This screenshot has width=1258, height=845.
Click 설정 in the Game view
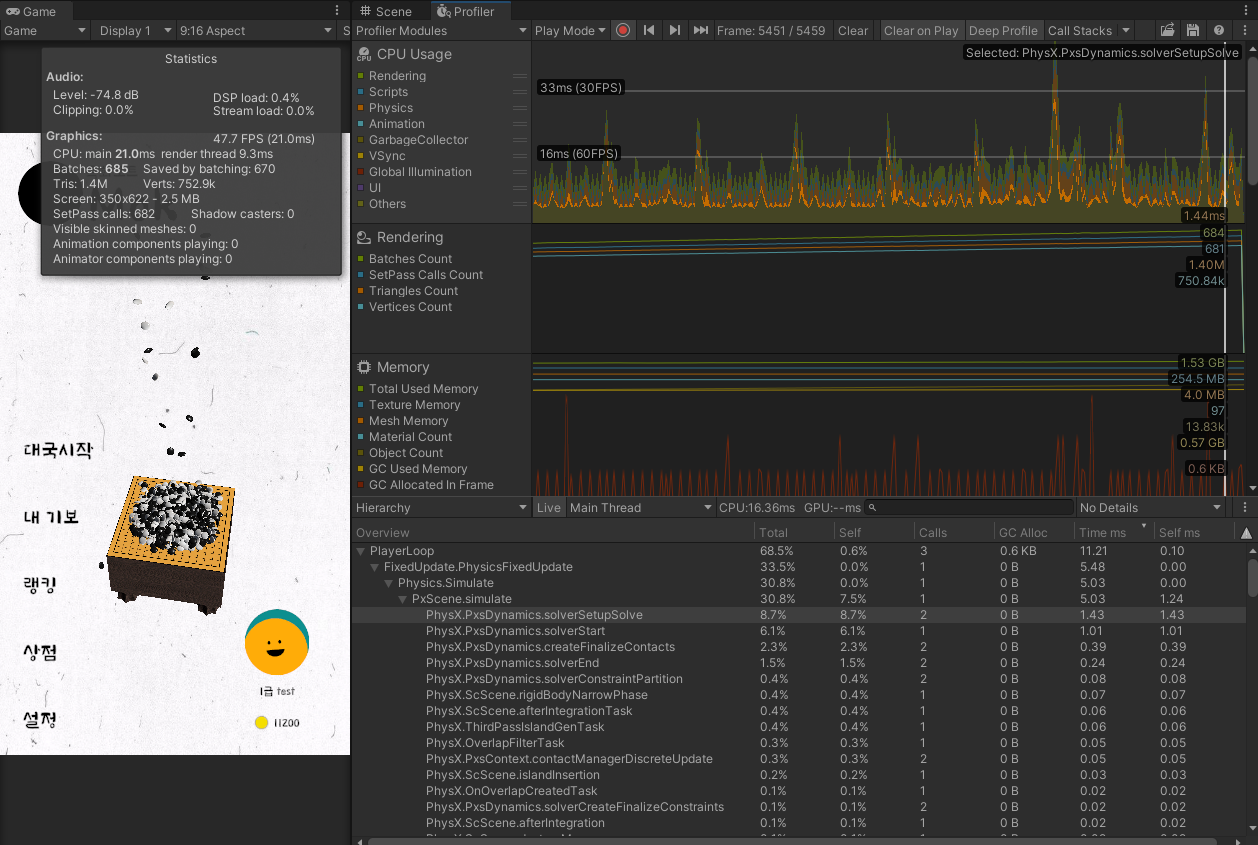(x=39, y=719)
